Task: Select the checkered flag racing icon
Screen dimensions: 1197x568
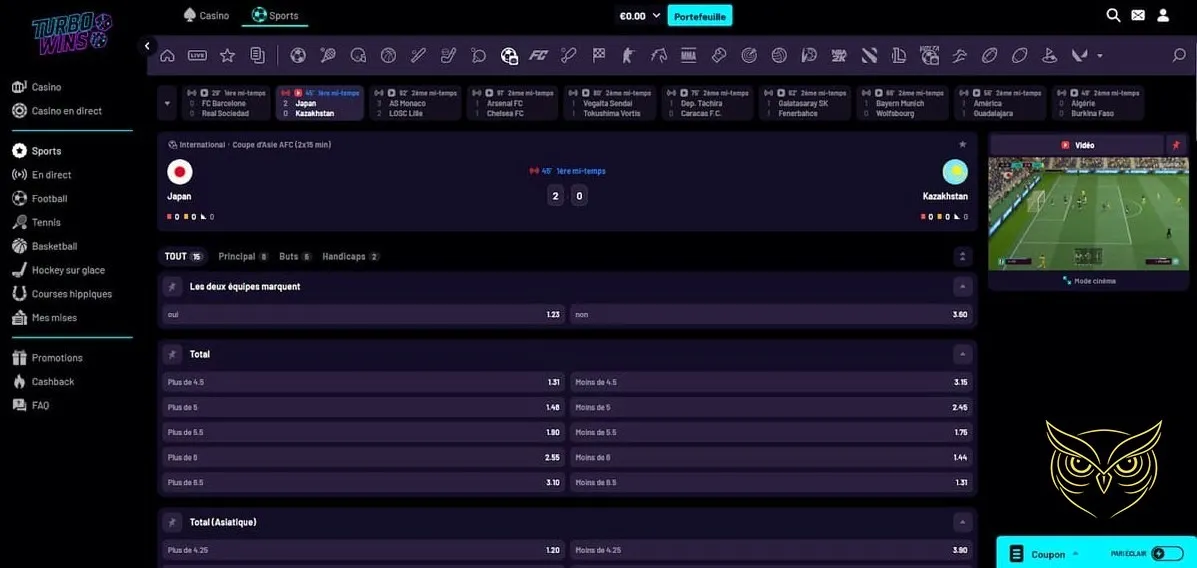Action: (598, 56)
